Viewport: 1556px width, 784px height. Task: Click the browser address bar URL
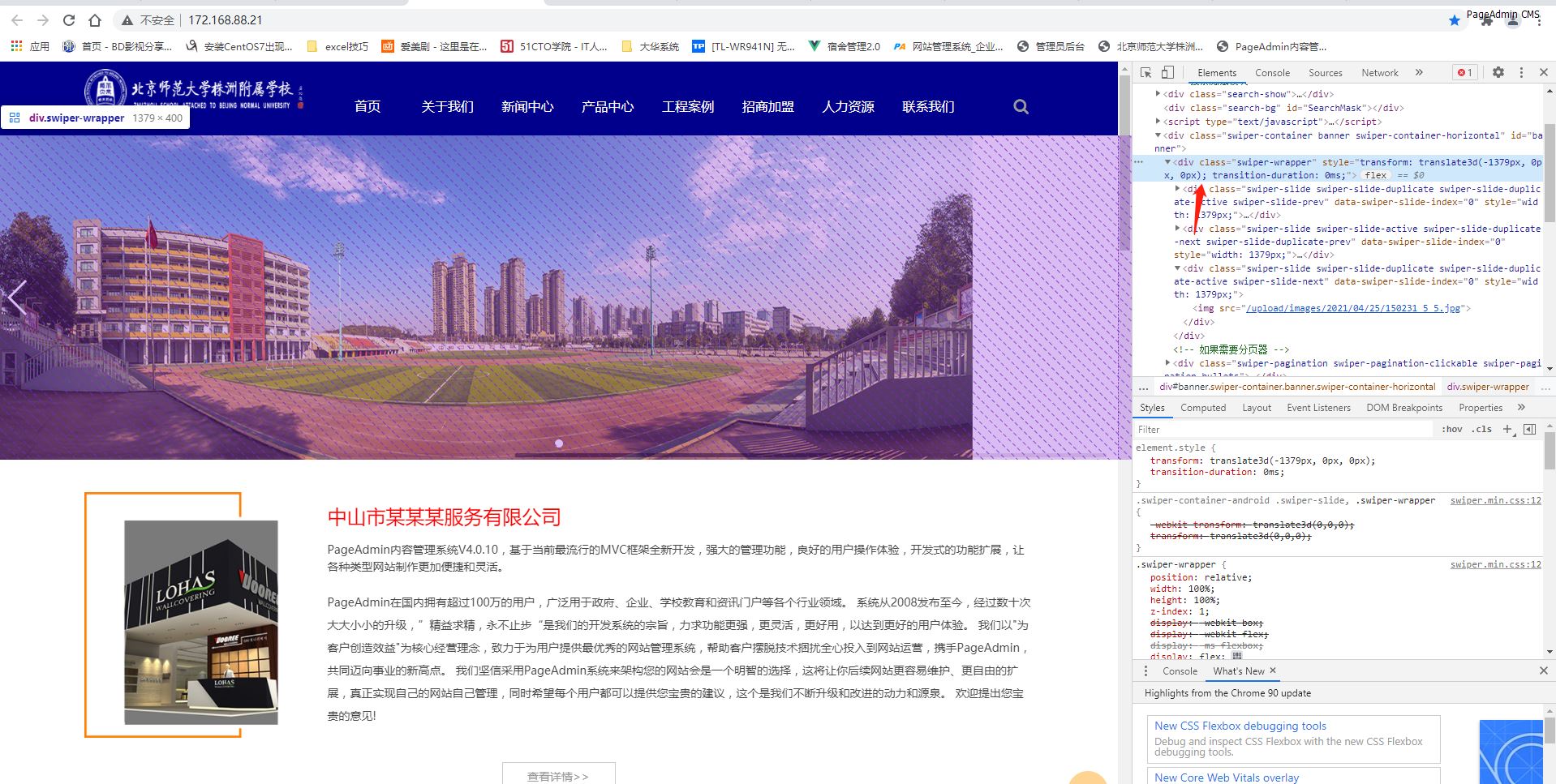tap(226, 20)
